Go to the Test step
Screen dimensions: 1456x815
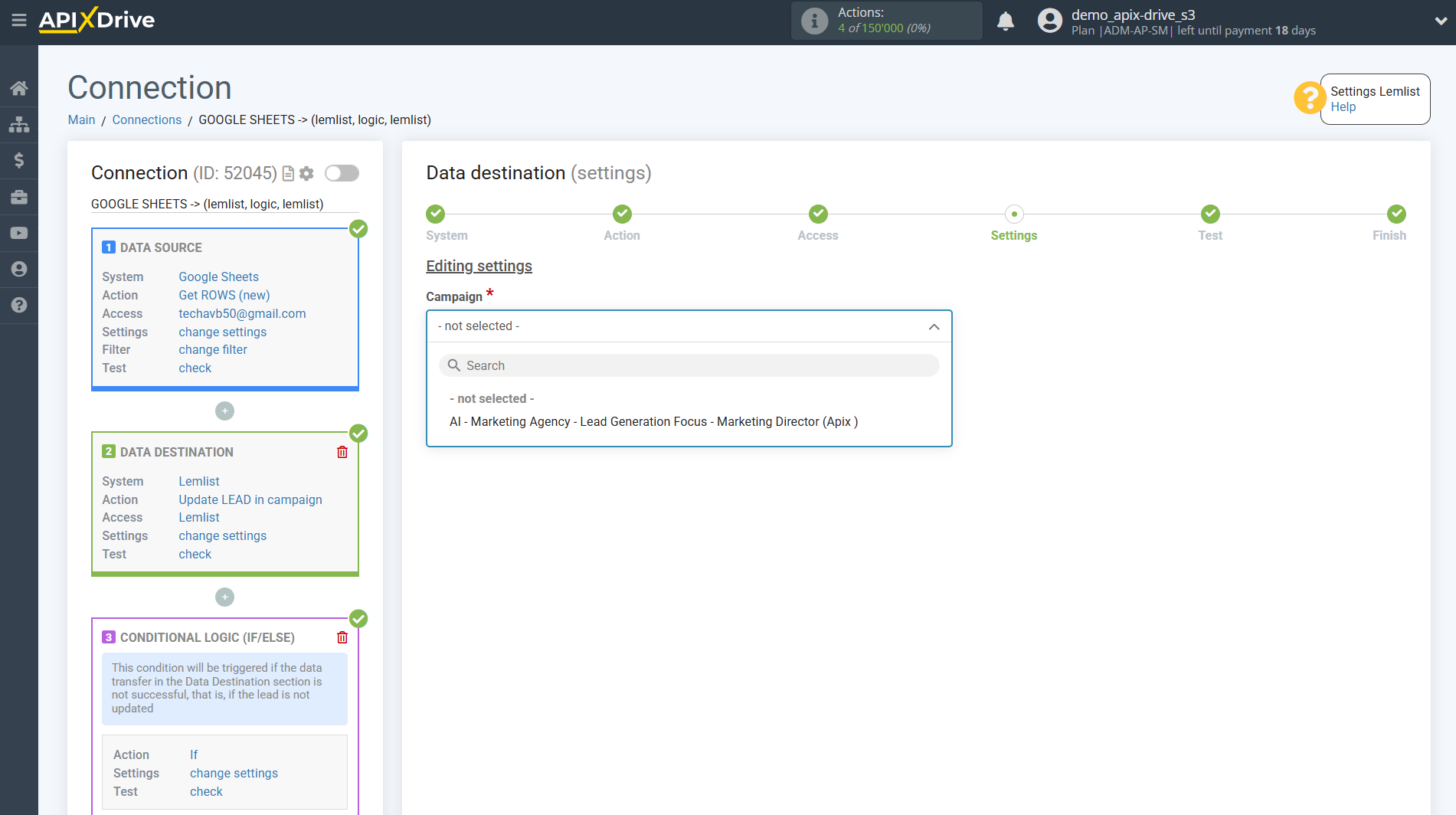pos(1210,214)
